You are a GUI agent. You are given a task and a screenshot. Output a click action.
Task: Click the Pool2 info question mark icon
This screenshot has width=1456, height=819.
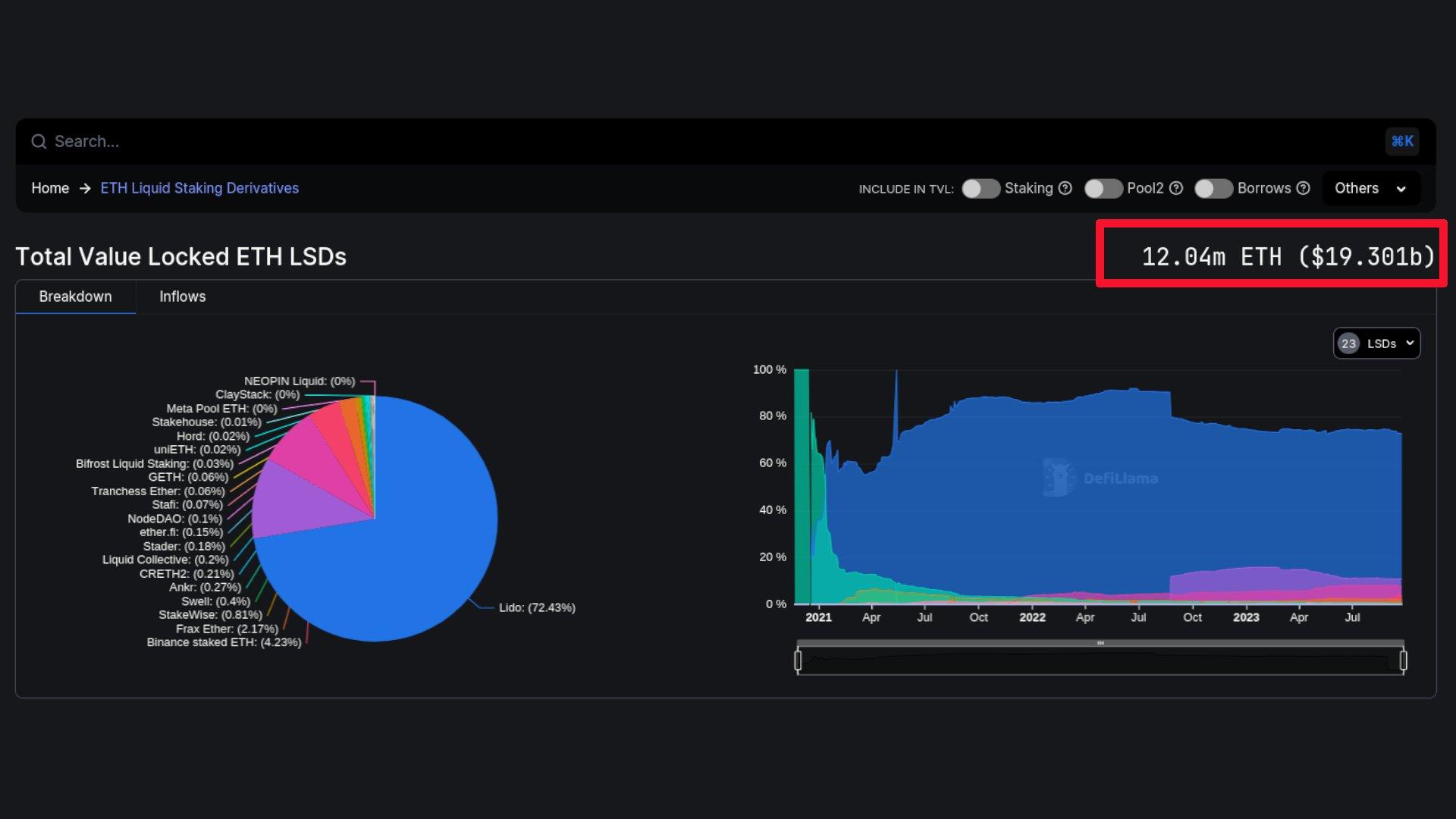click(1177, 188)
